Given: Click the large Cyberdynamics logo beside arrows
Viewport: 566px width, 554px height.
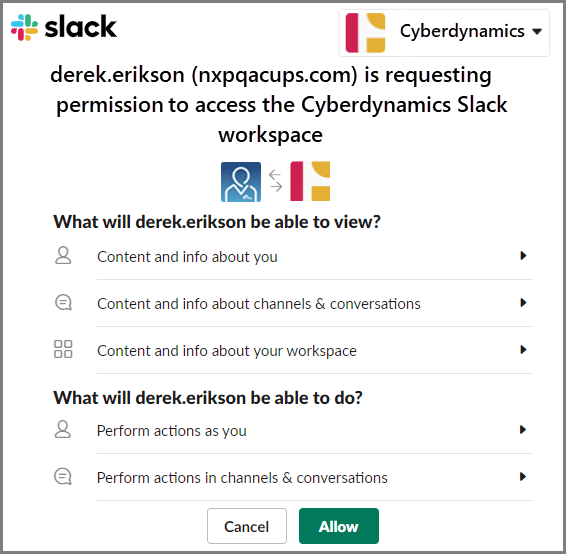Looking at the screenshot, I should point(310,181).
